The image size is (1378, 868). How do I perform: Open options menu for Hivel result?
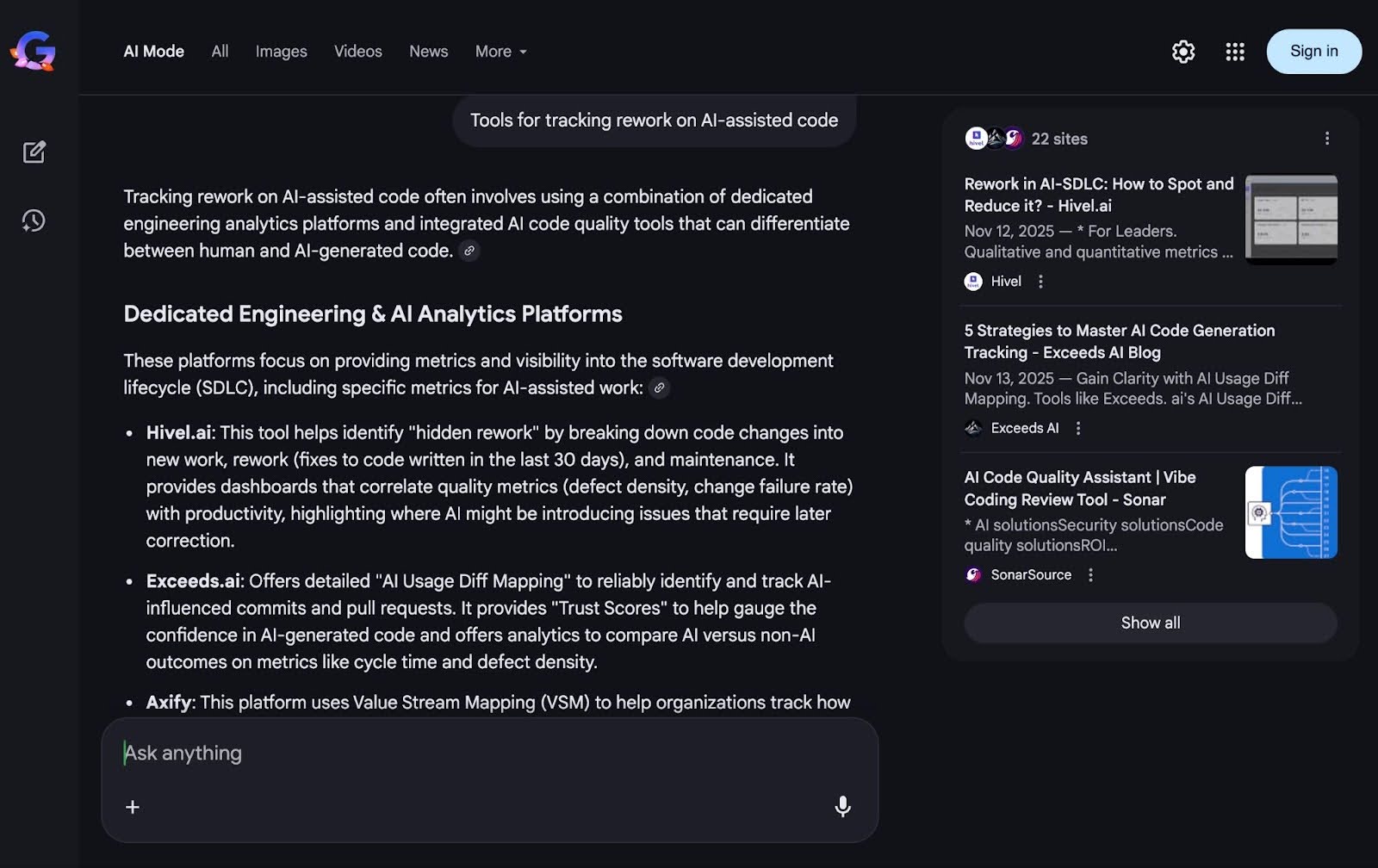tap(1040, 282)
